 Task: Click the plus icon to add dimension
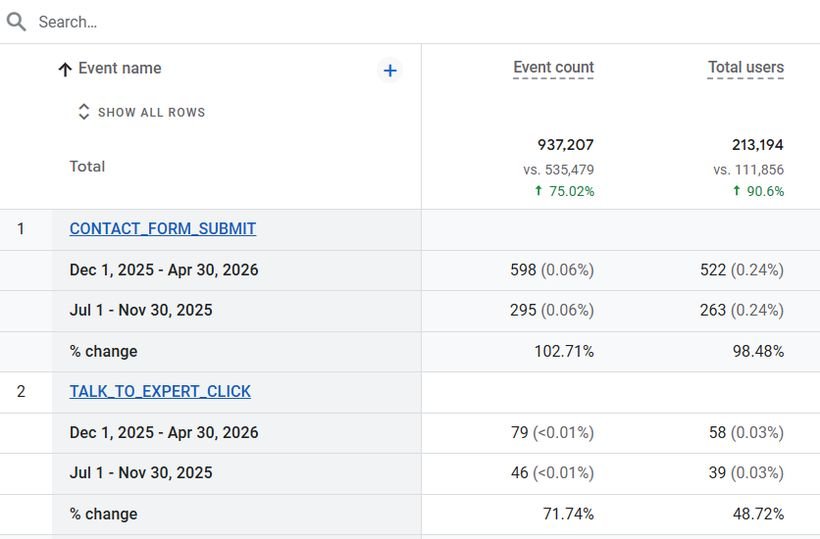coord(390,71)
